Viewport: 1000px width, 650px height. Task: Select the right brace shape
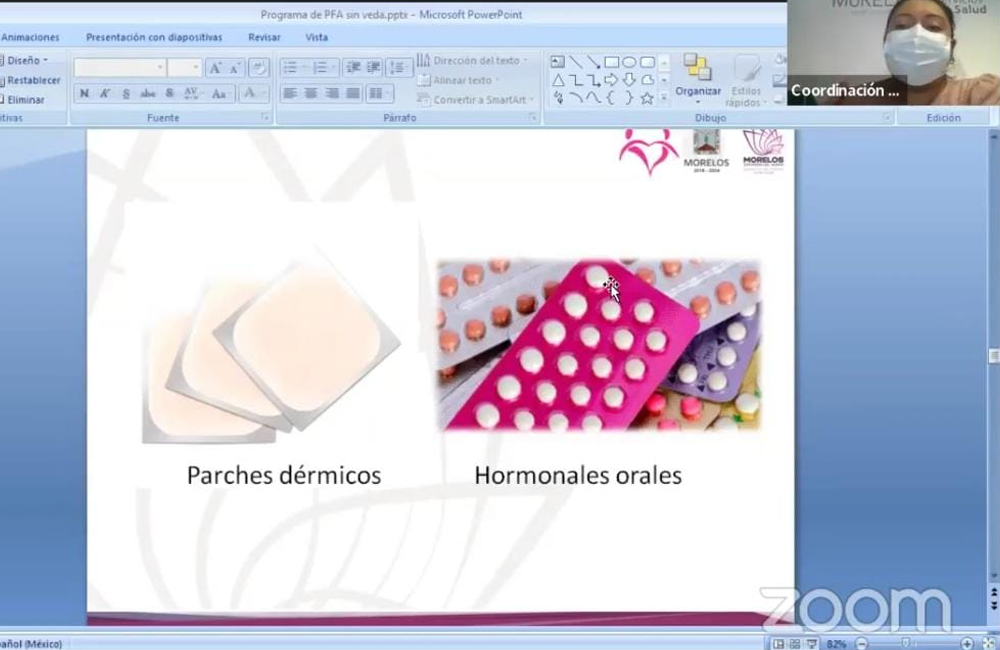pos(629,98)
